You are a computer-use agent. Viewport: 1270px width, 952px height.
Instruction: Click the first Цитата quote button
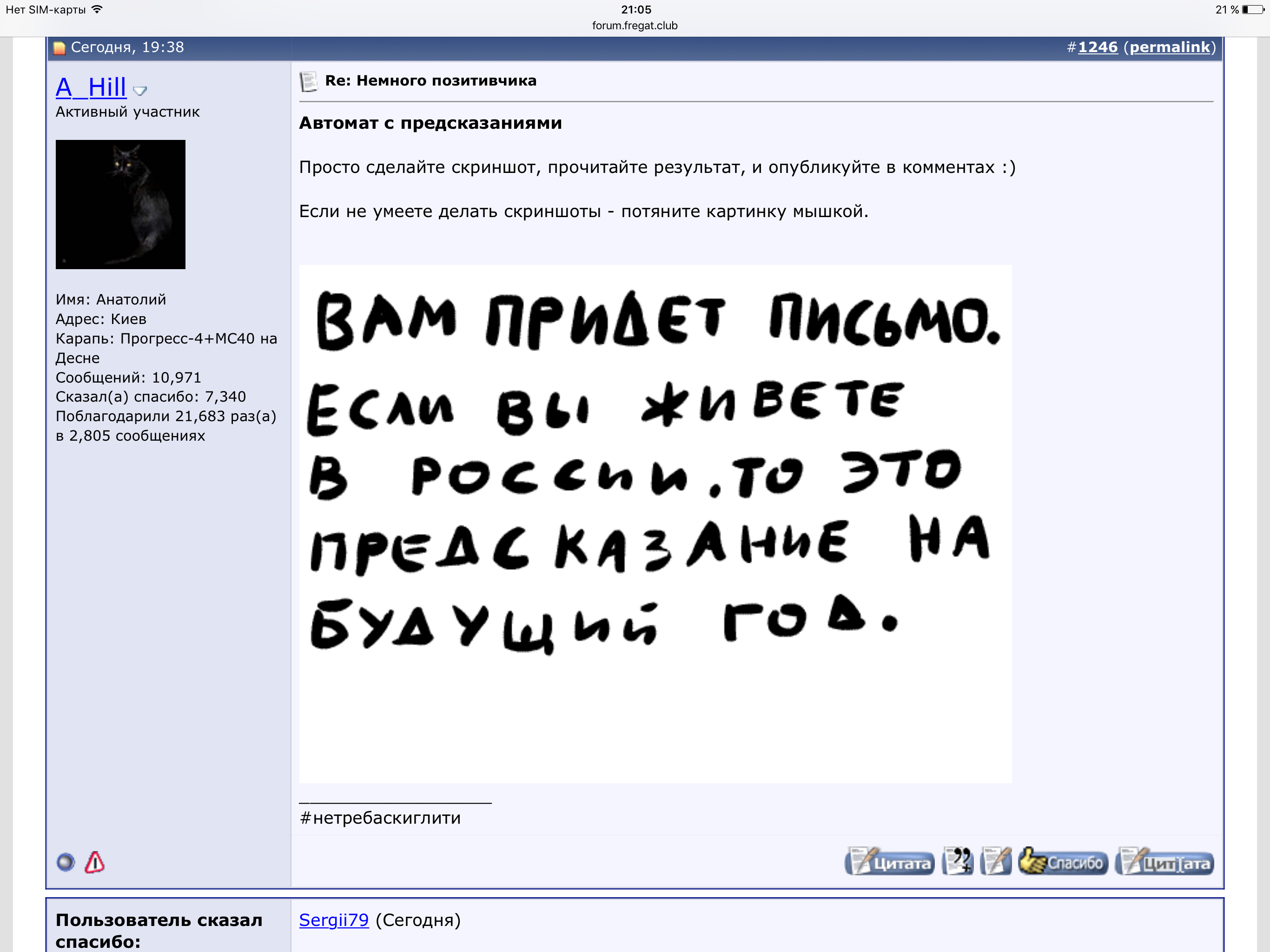click(889, 862)
